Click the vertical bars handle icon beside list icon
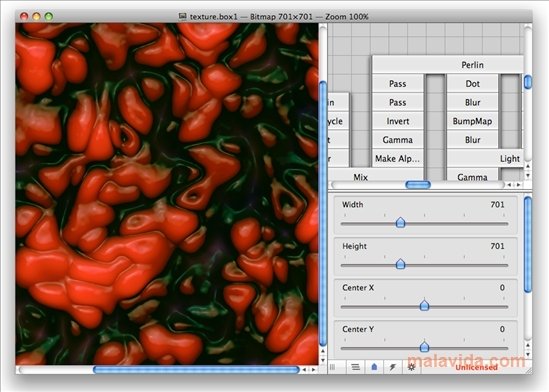The height and width of the screenshot is (392, 549). pyautogui.click(x=333, y=367)
